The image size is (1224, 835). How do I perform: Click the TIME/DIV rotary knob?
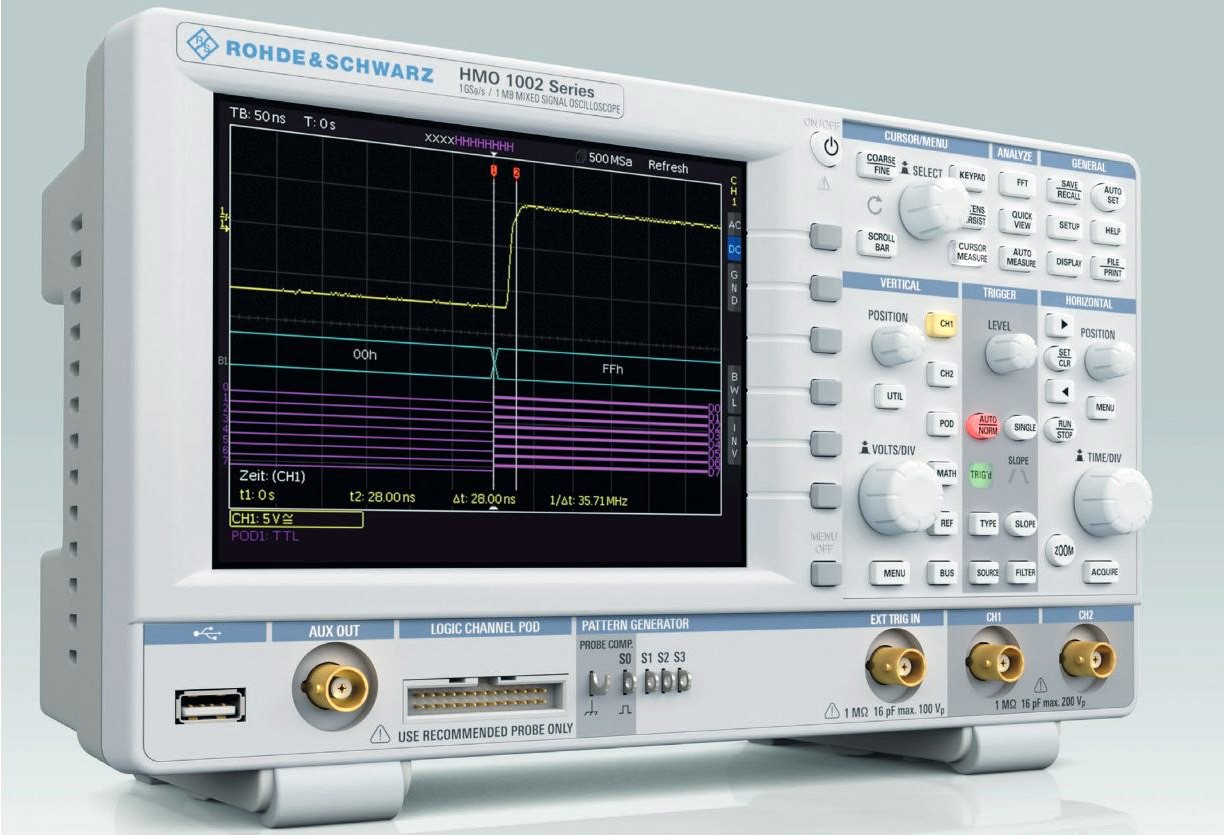tap(1111, 500)
